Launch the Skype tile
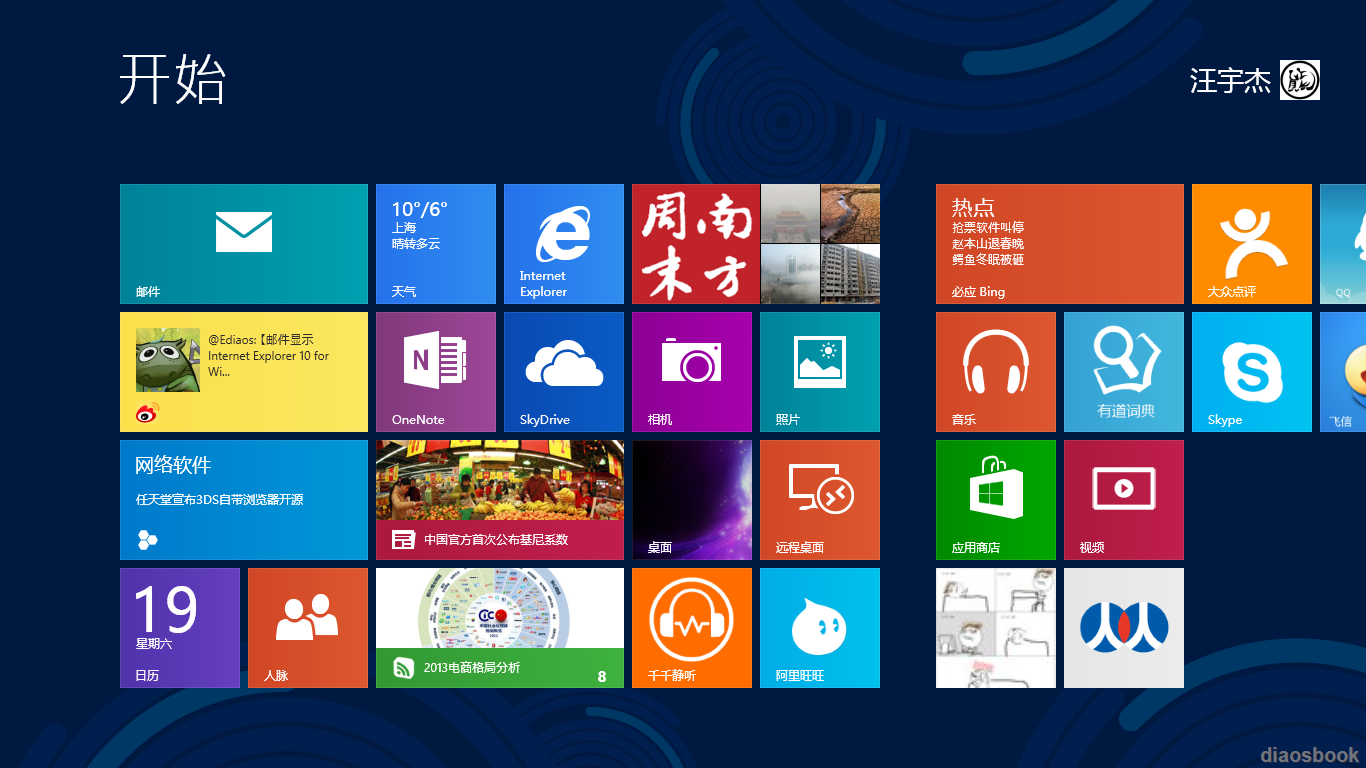1366x768 pixels. pyautogui.click(x=1252, y=372)
